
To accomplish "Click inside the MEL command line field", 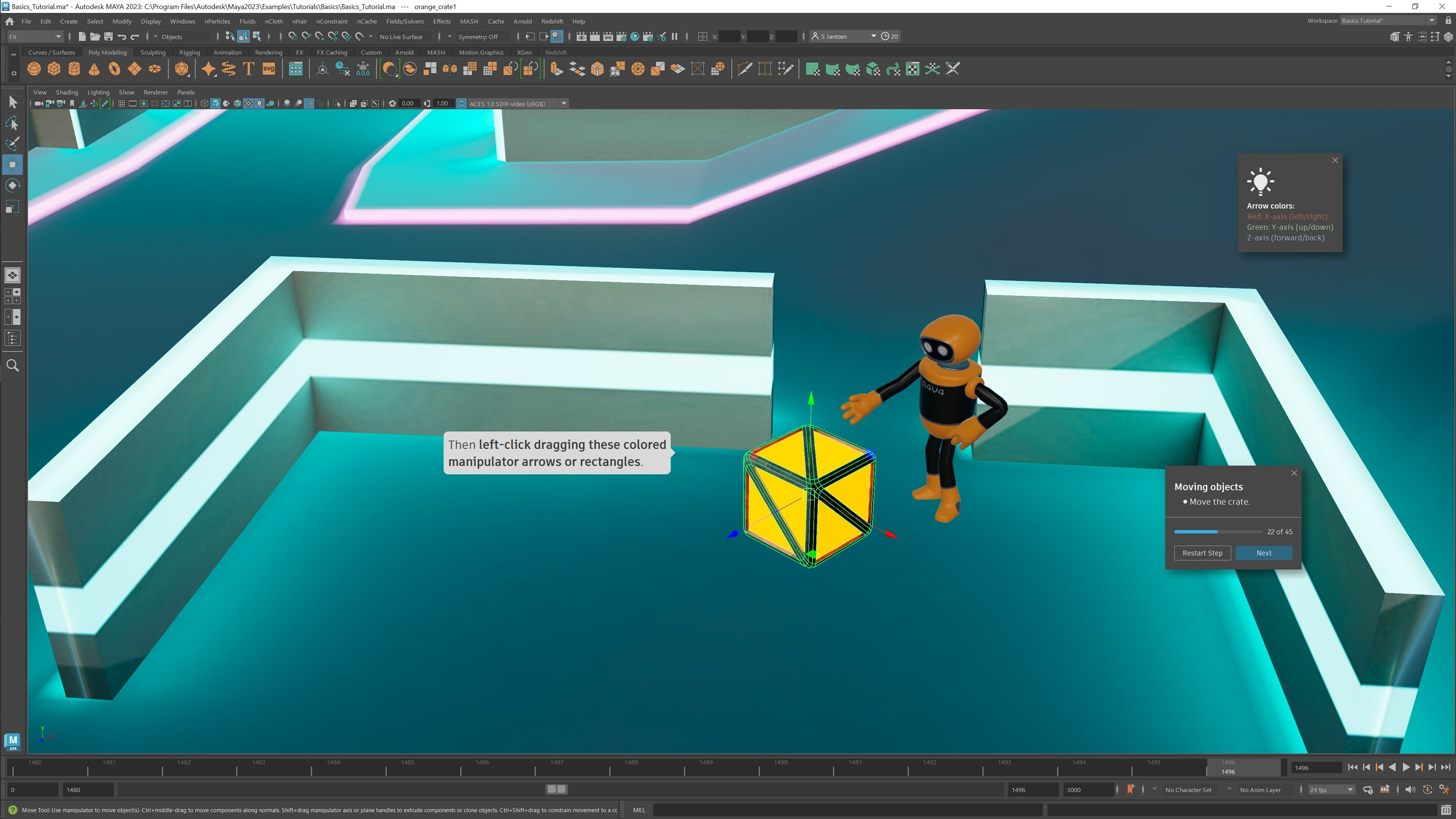I will [848, 810].
